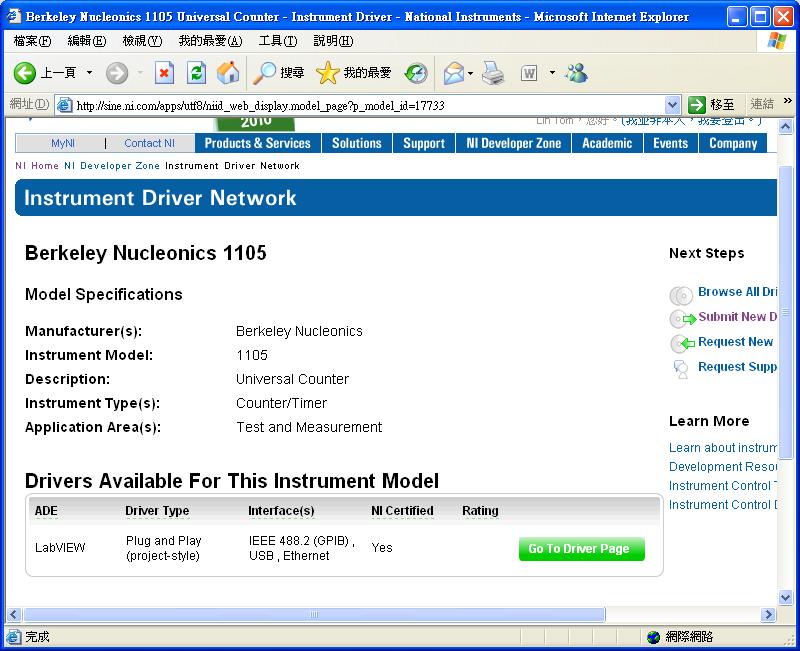Click the 移至 Go button
800x651 pixels.
pos(711,105)
